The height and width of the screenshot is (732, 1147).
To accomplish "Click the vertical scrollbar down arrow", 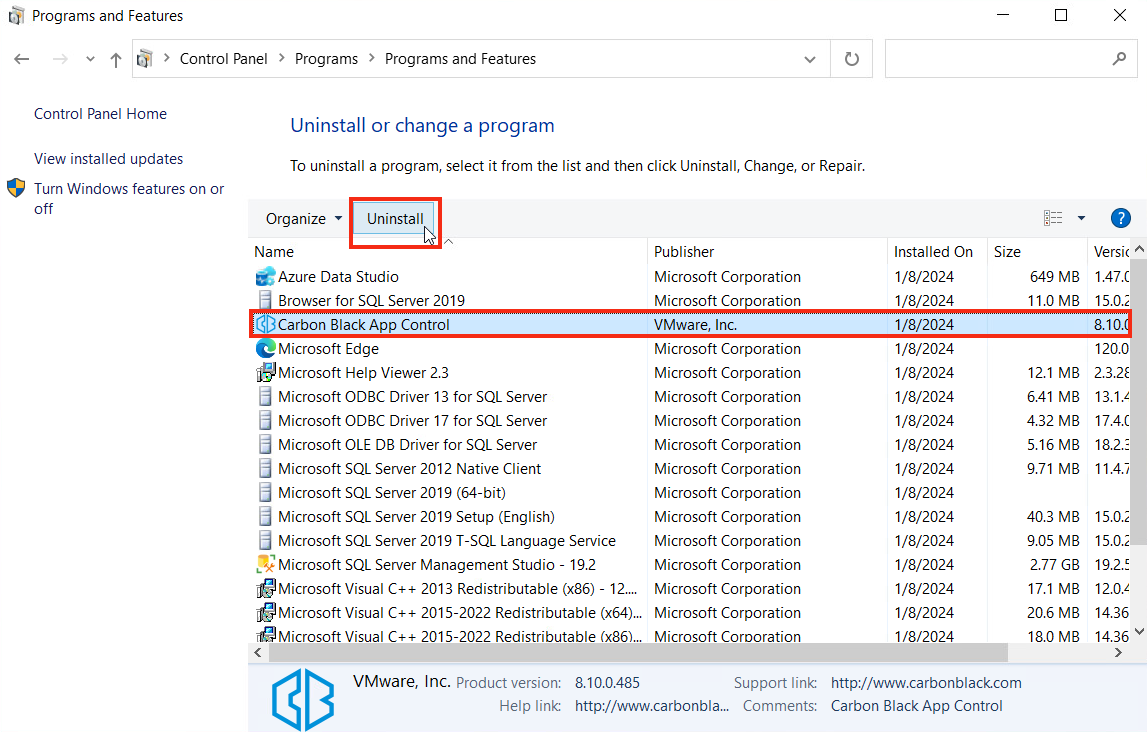I will coord(1139,631).
